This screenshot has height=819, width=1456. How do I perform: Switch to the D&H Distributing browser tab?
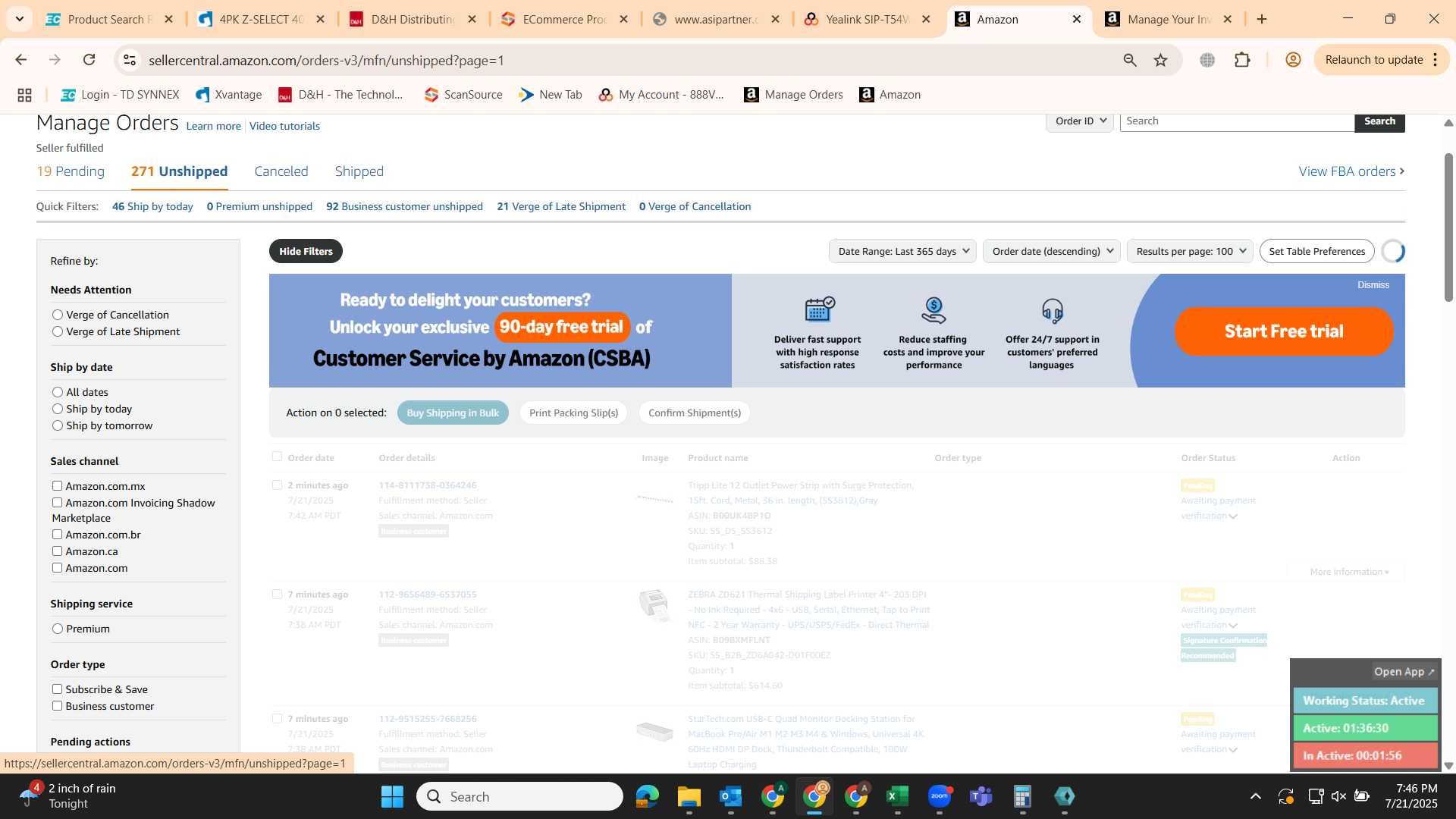(x=413, y=19)
